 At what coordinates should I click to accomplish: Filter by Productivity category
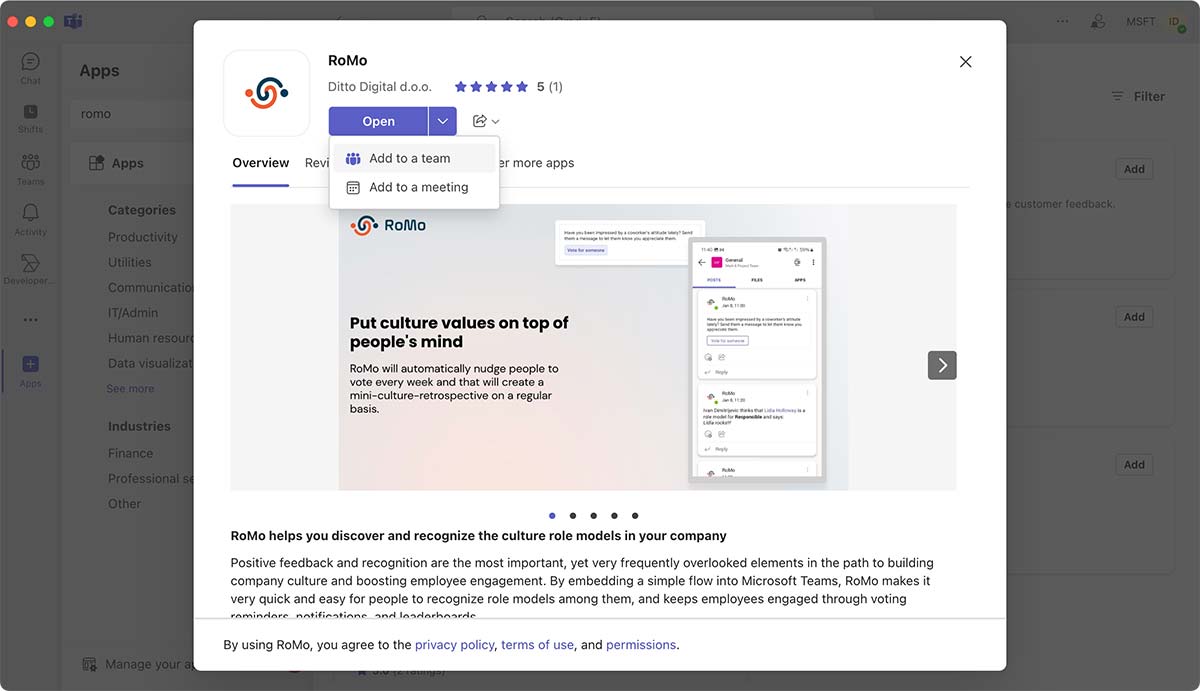pyautogui.click(x=143, y=237)
